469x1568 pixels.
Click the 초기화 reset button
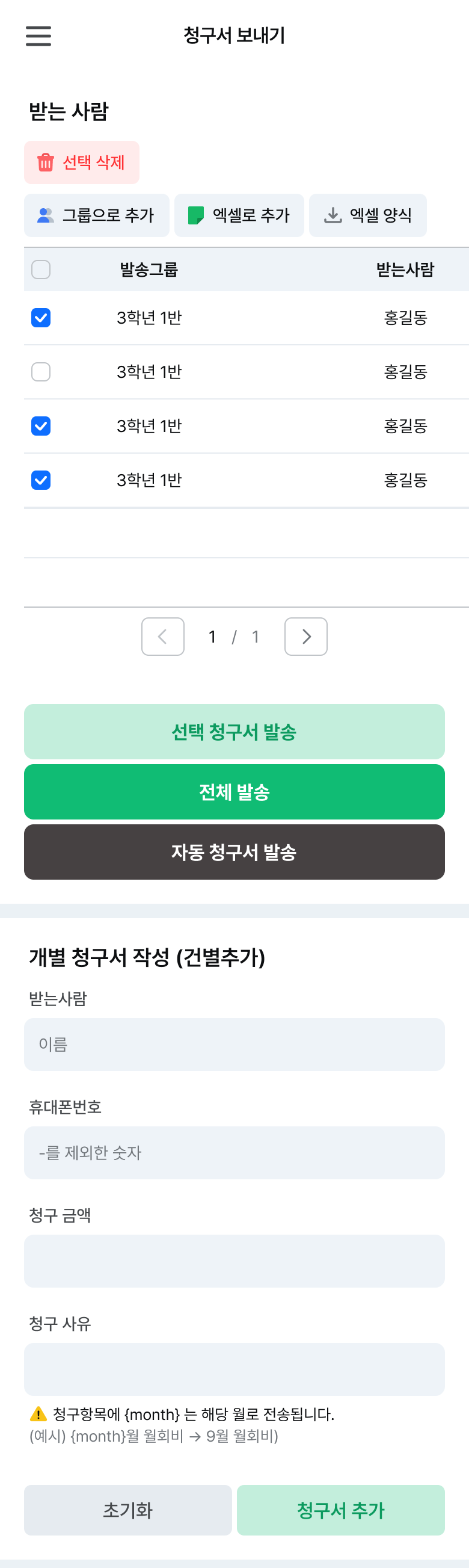coord(127,1510)
